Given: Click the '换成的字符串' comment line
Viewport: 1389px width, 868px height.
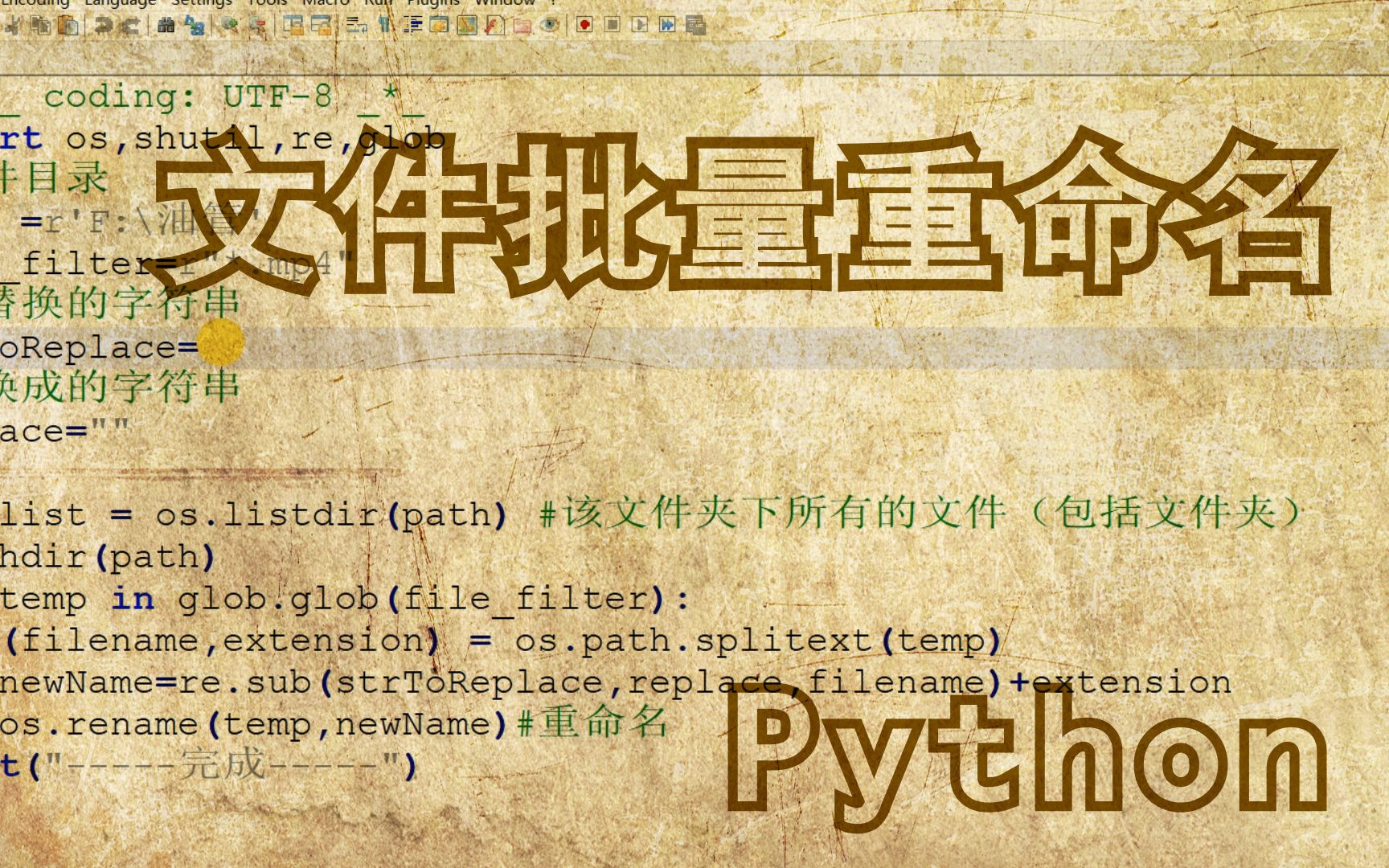Looking at the screenshot, I should (120, 387).
